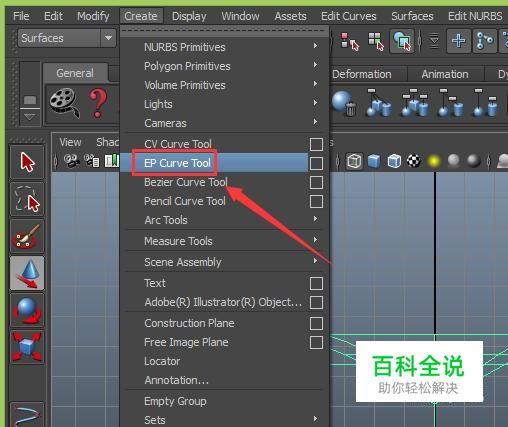Open the Assets menu
This screenshot has width=508, height=427.
(290, 16)
